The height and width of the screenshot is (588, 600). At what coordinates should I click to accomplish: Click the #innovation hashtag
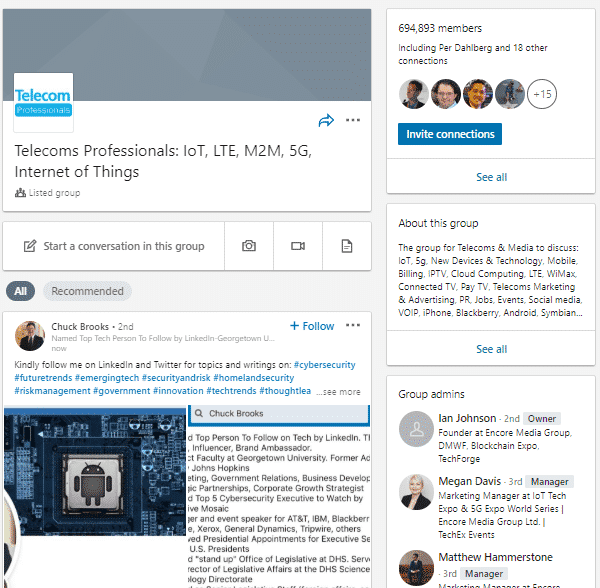click(178, 391)
